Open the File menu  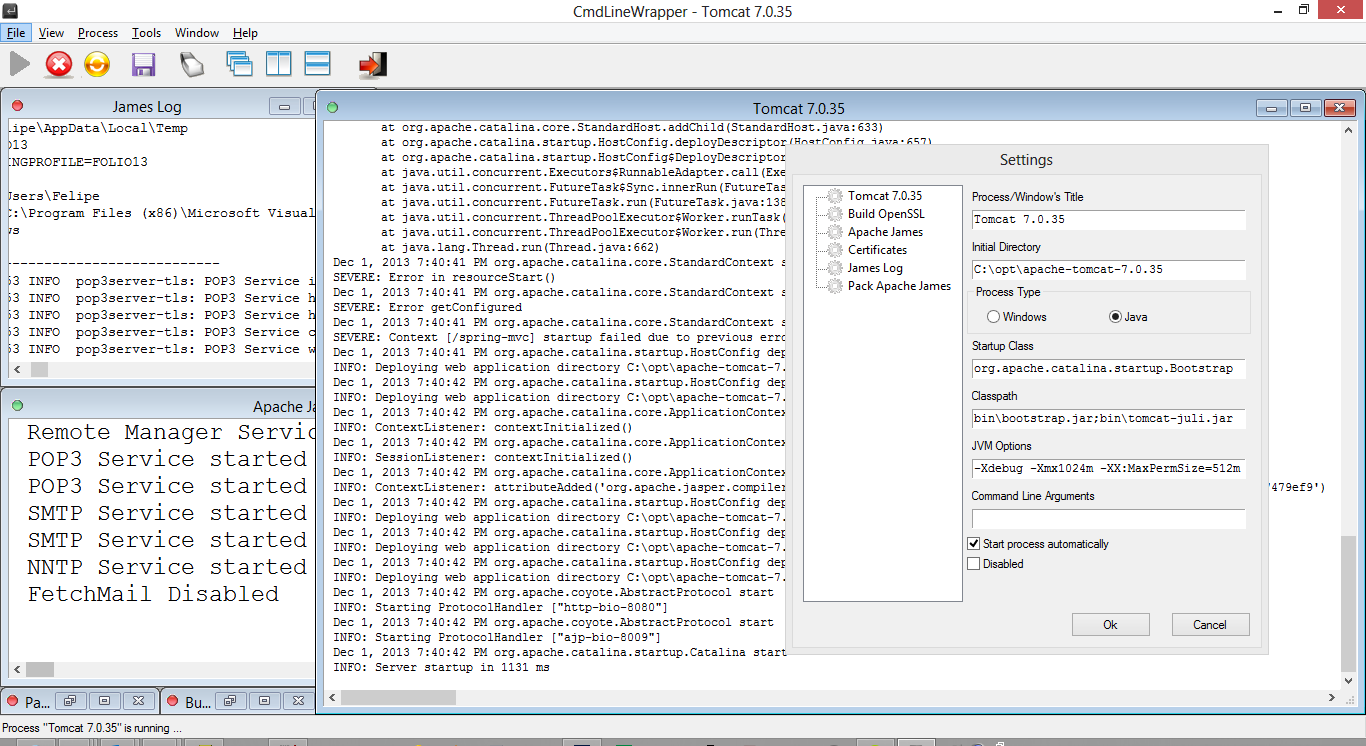click(15, 33)
